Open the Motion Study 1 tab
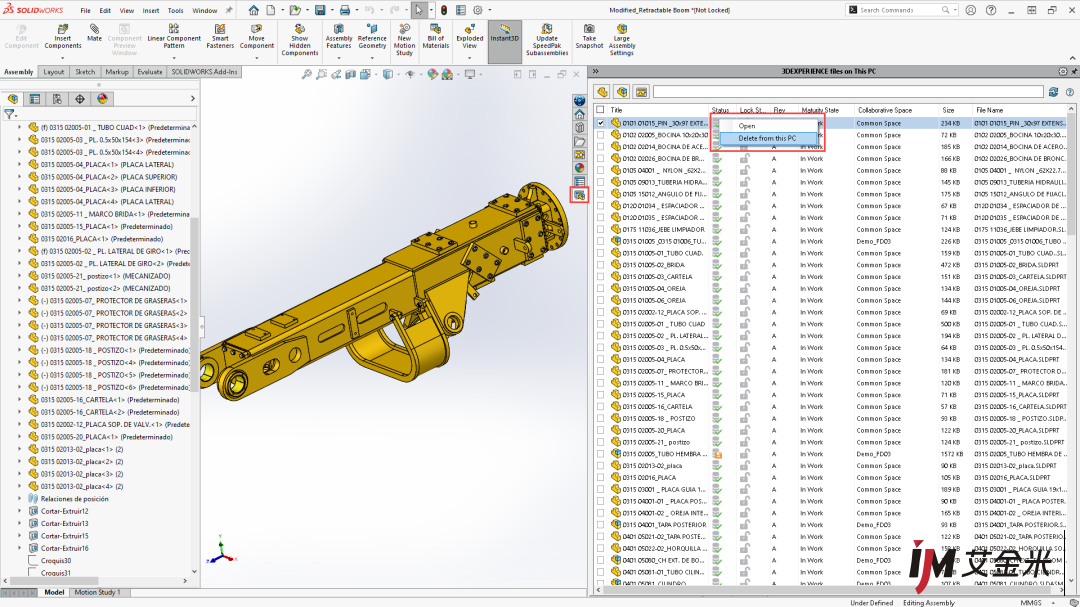1080x607 pixels. (97, 593)
